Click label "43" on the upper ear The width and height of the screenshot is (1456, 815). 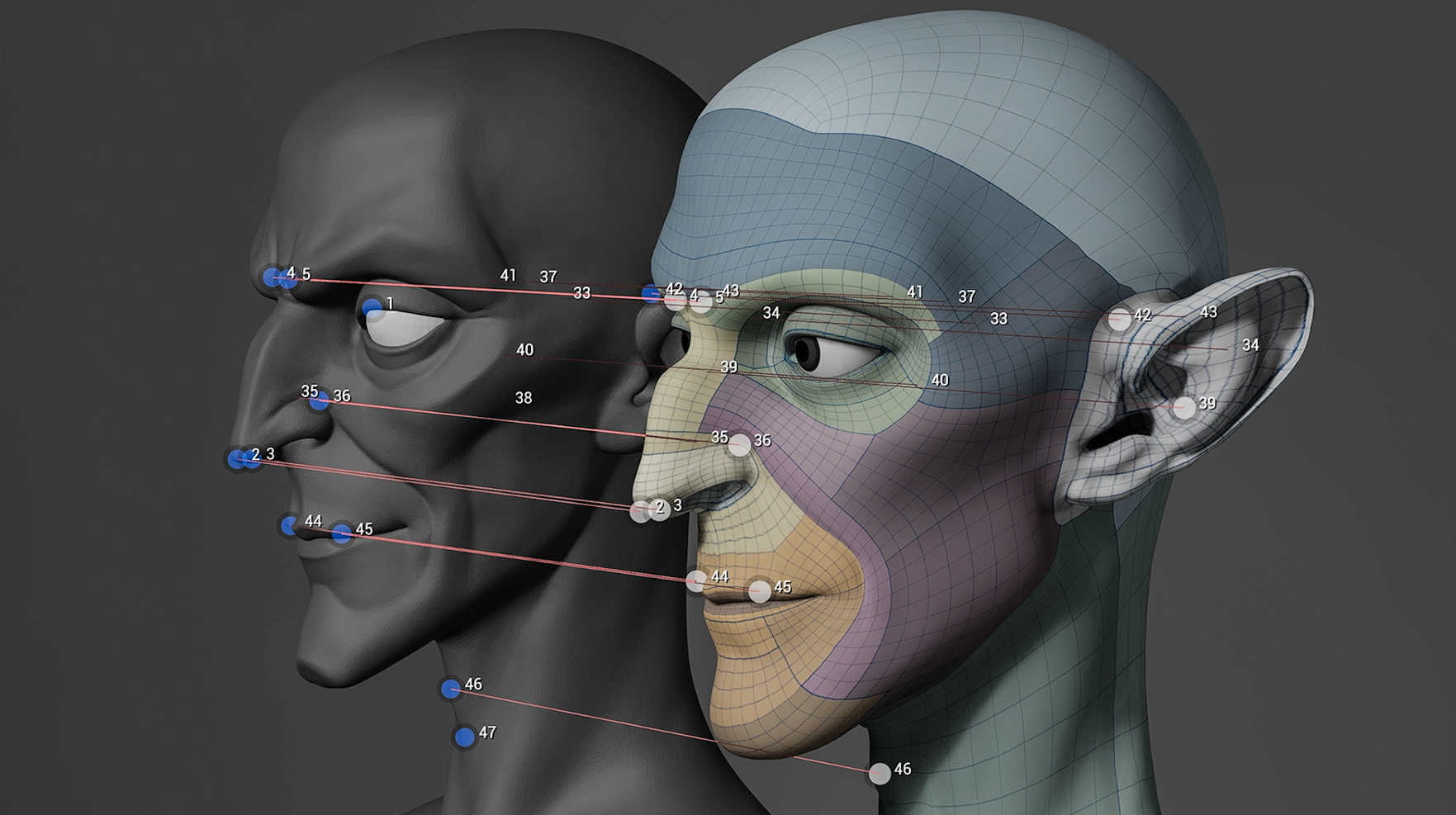point(1208,312)
